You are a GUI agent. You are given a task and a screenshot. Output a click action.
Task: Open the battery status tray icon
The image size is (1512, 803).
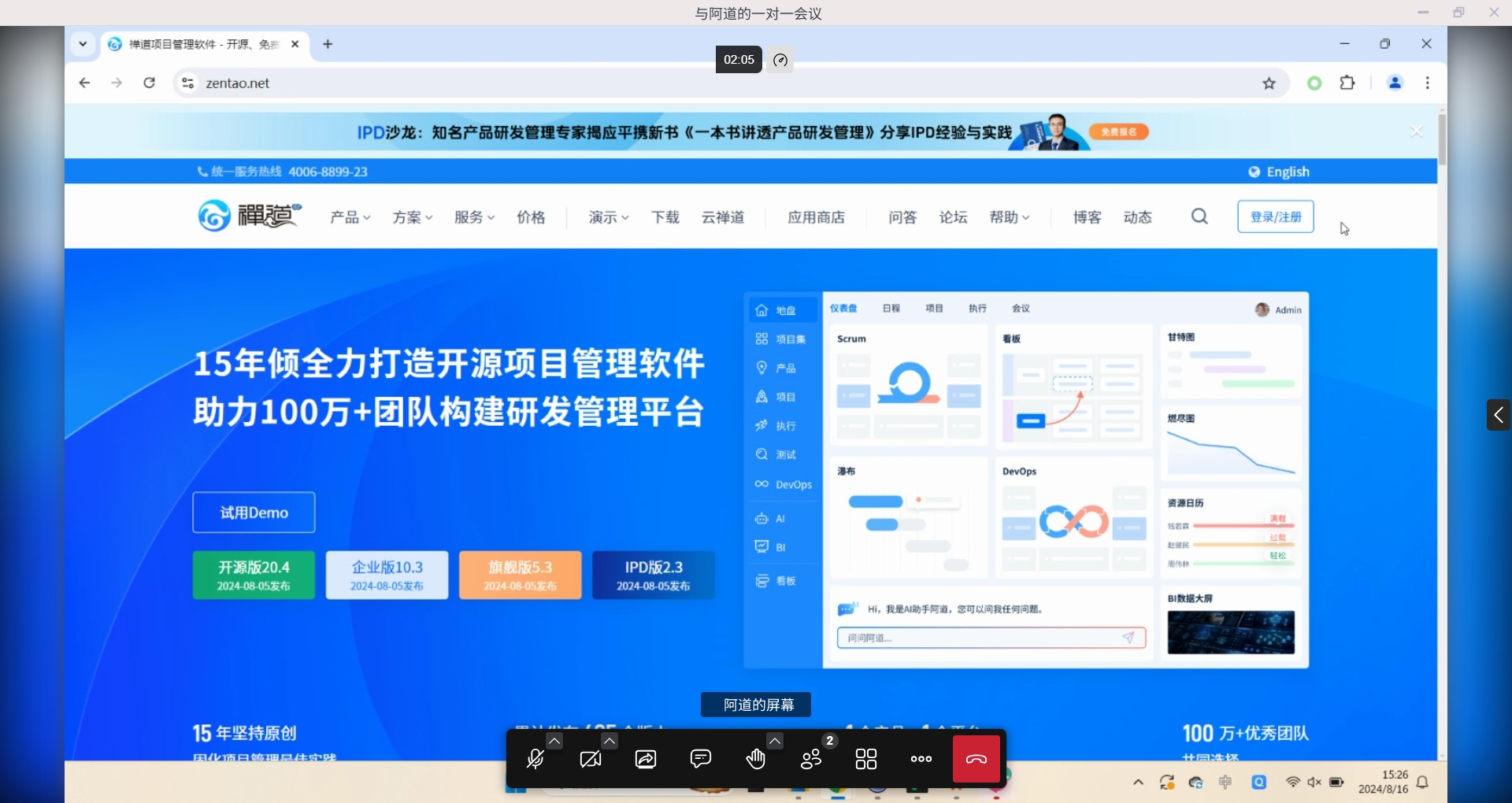click(1336, 783)
